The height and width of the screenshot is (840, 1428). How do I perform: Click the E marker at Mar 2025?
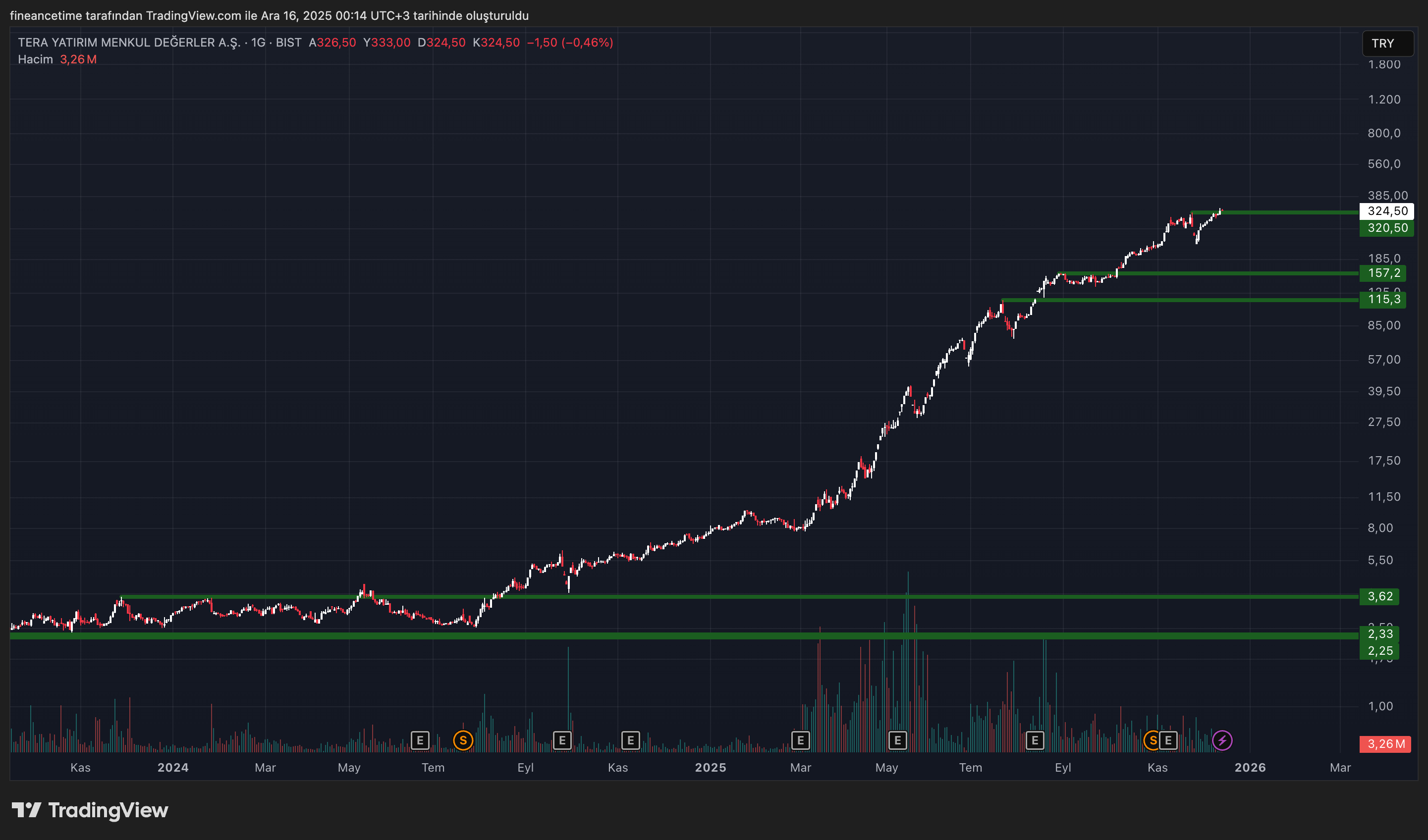coord(800,740)
